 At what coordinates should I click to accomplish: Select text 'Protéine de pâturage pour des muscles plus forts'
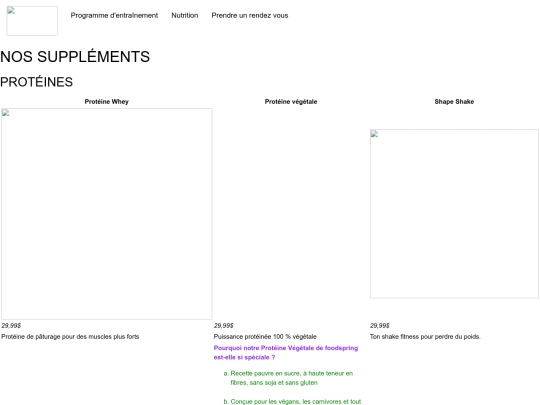70,336
